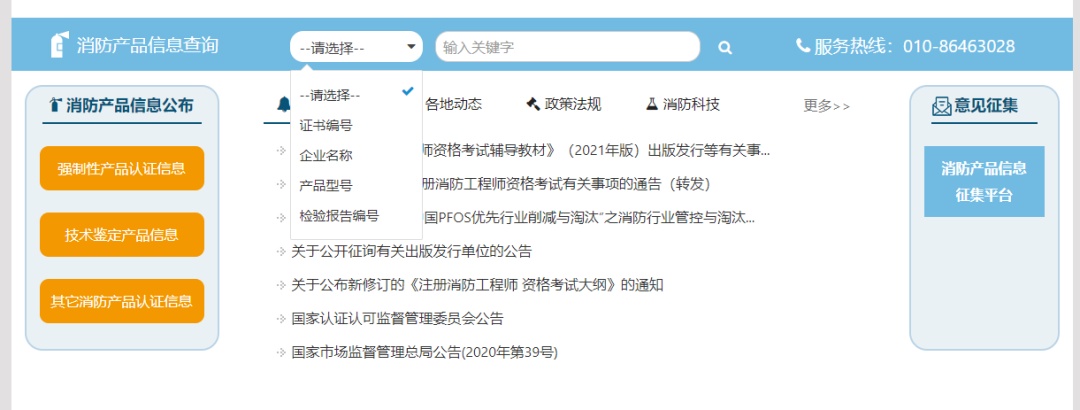Open 技术鉴定产品信息 button
1080x410 pixels.
[x=122, y=235]
